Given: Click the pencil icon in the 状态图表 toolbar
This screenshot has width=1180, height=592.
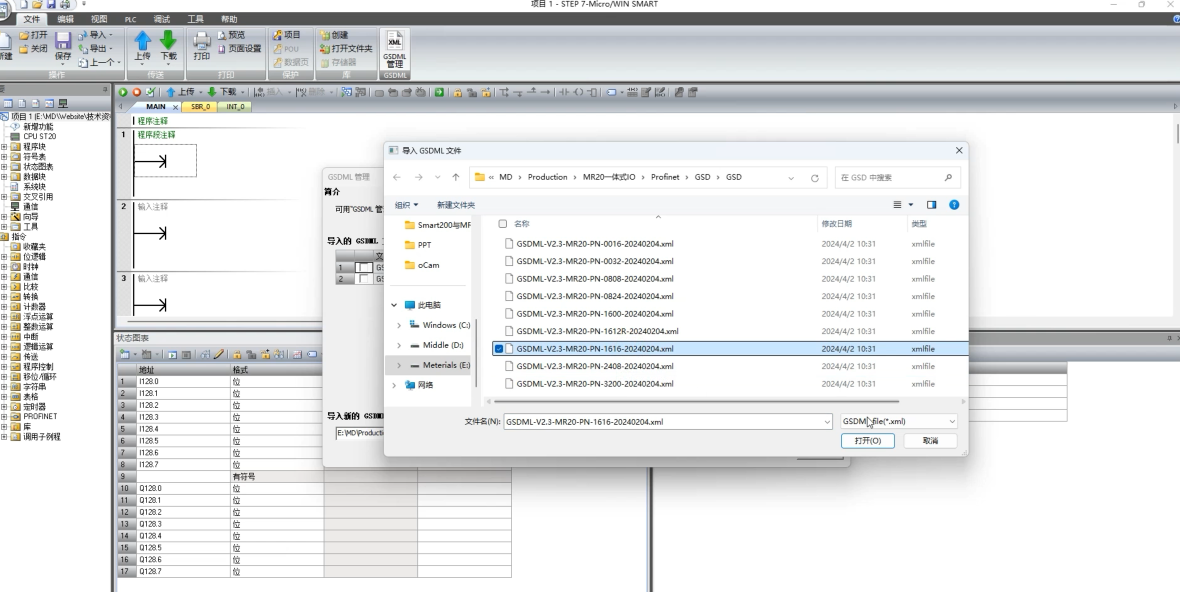Looking at the screenshot, I should (x=219, y=354).
